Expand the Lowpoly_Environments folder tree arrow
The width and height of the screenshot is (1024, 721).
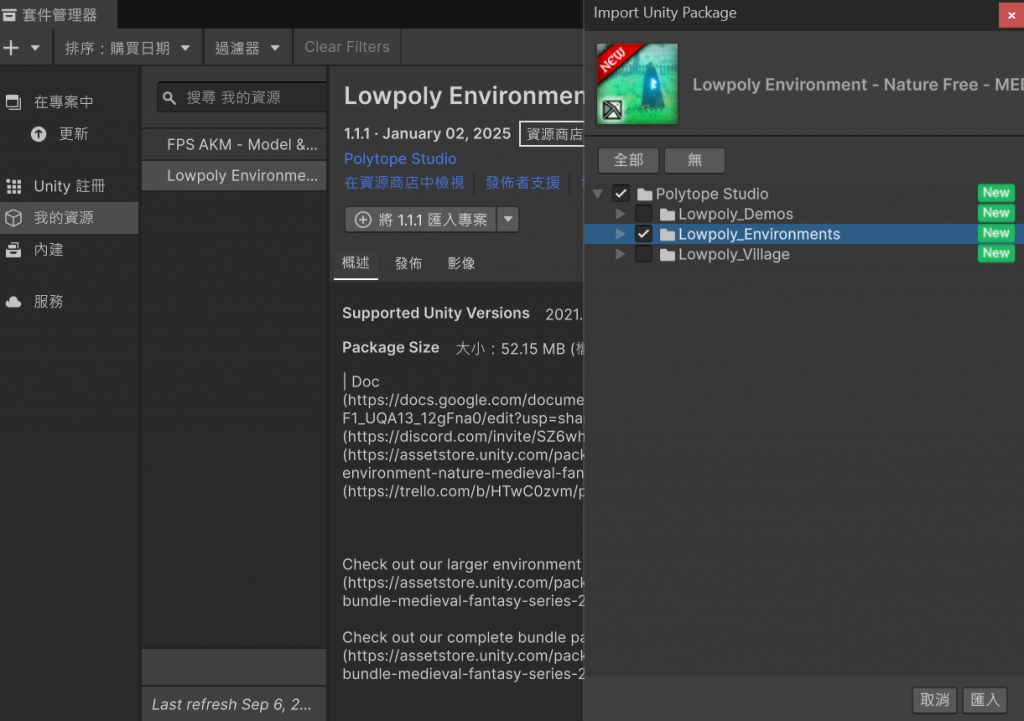(621, 234)
